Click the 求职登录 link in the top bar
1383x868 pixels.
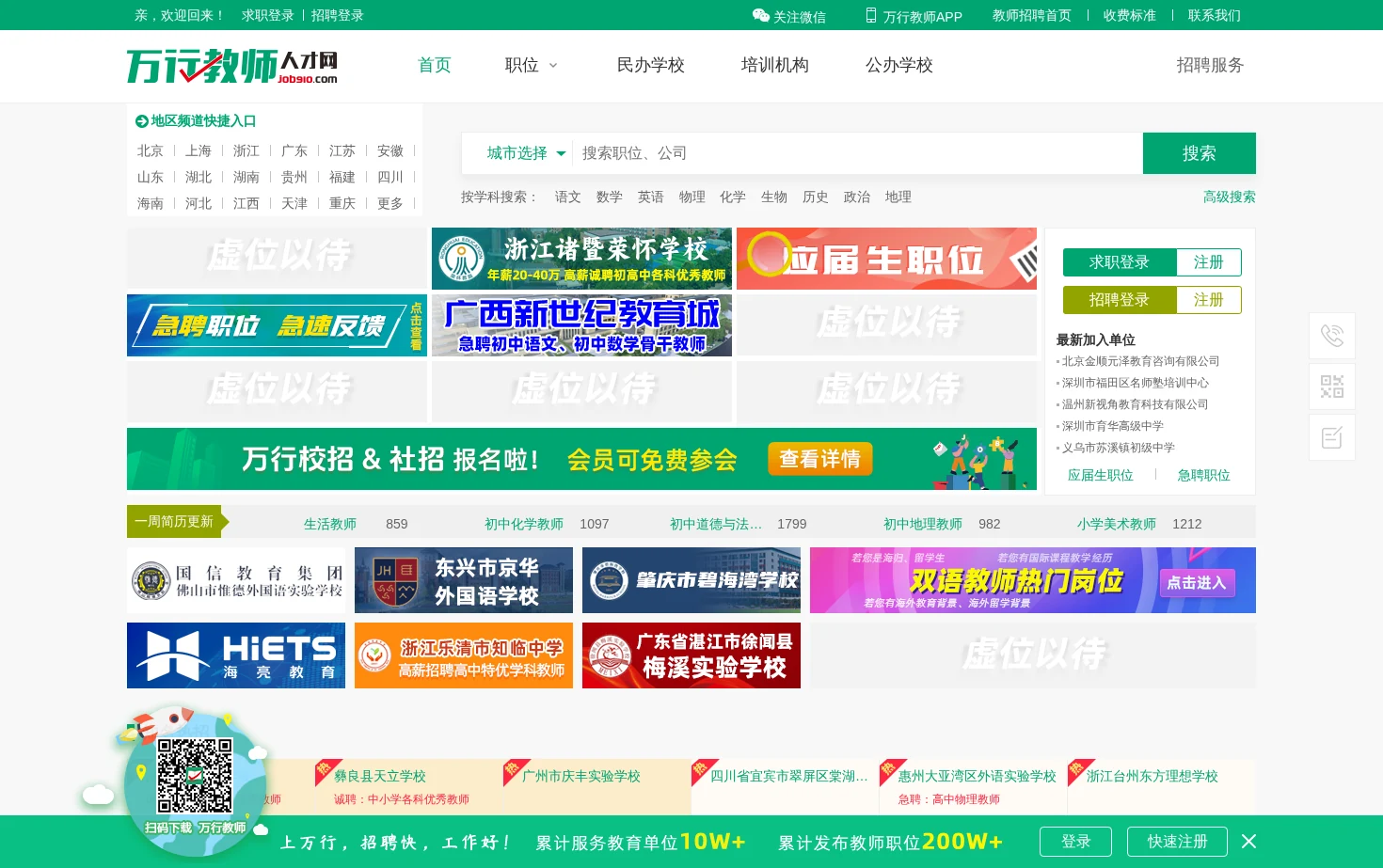(268, 15)
